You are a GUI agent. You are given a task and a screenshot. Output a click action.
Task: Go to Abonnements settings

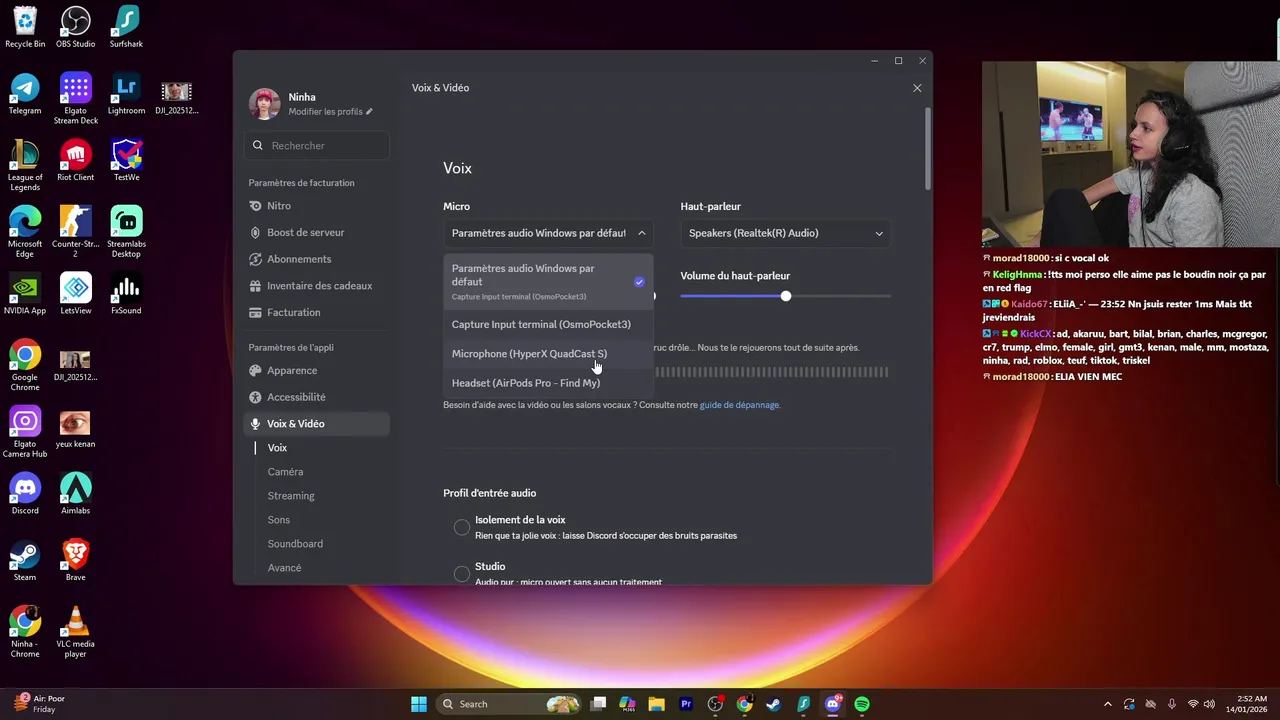[x=317, y=259]
